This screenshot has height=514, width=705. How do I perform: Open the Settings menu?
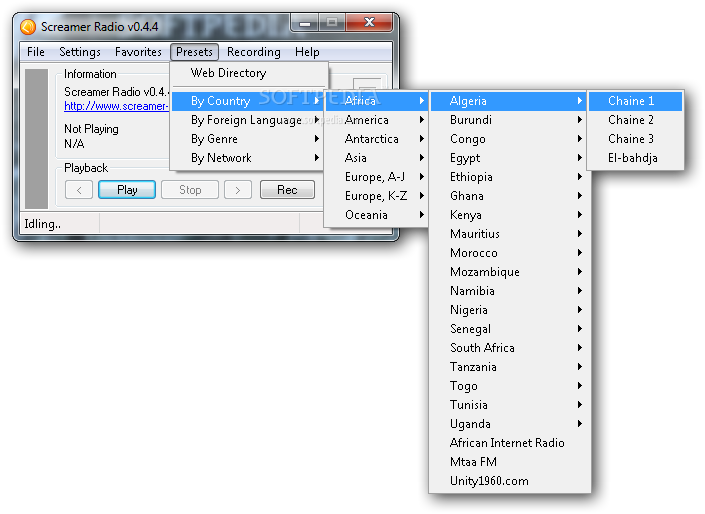click(x=80, y=52)
